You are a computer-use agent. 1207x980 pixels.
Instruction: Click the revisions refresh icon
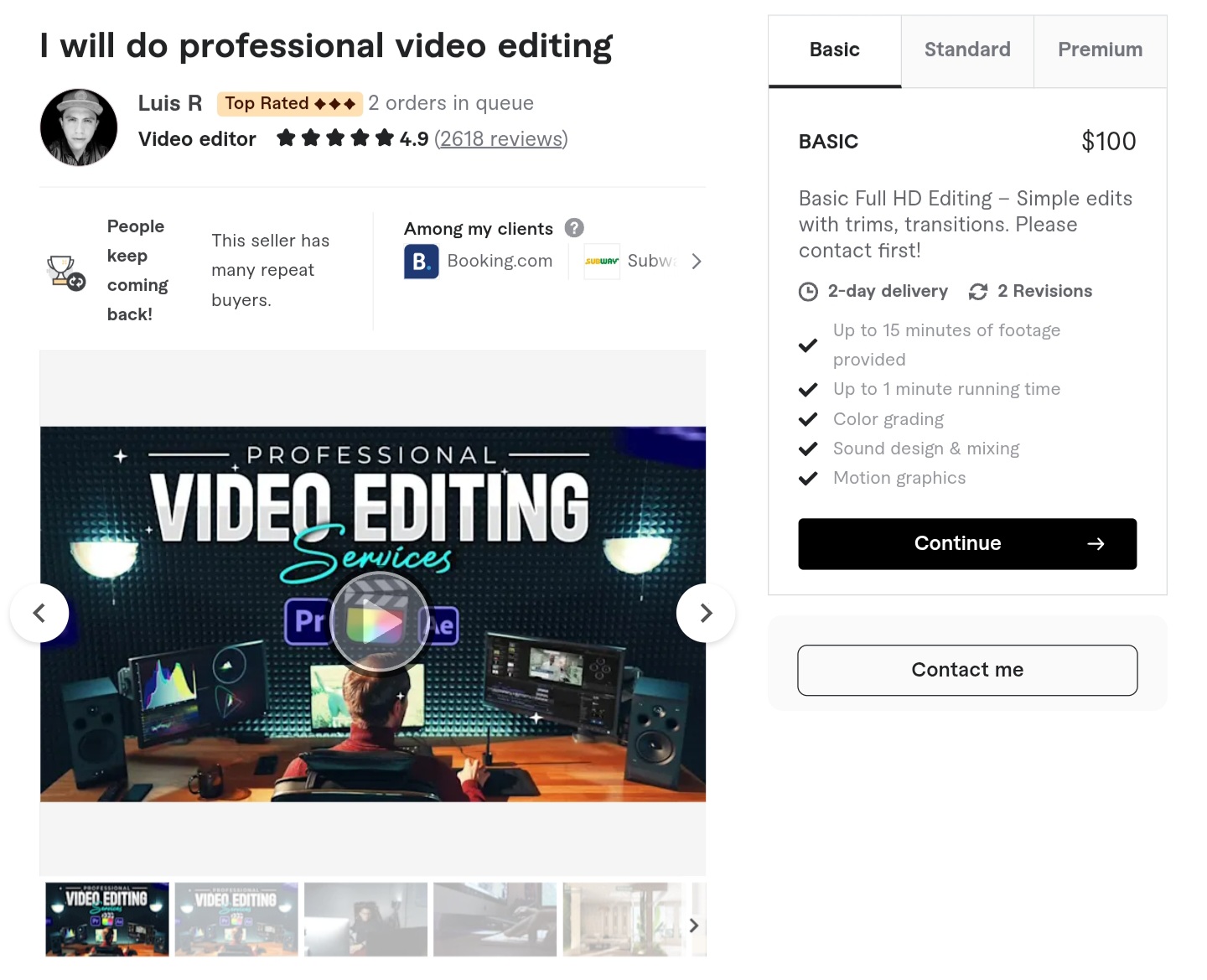(977, 292)
